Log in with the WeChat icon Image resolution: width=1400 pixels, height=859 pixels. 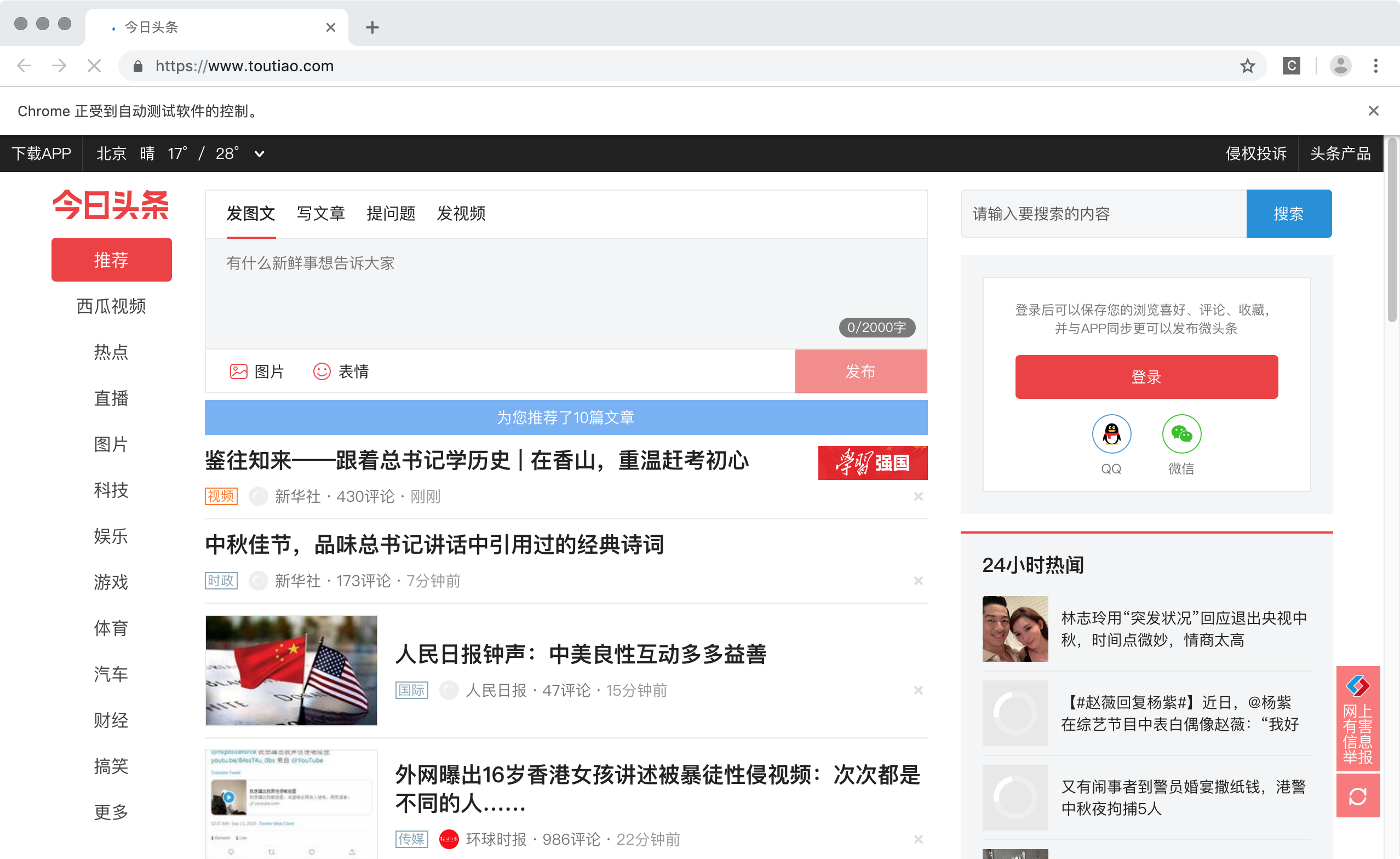[x=1181, y=434]
